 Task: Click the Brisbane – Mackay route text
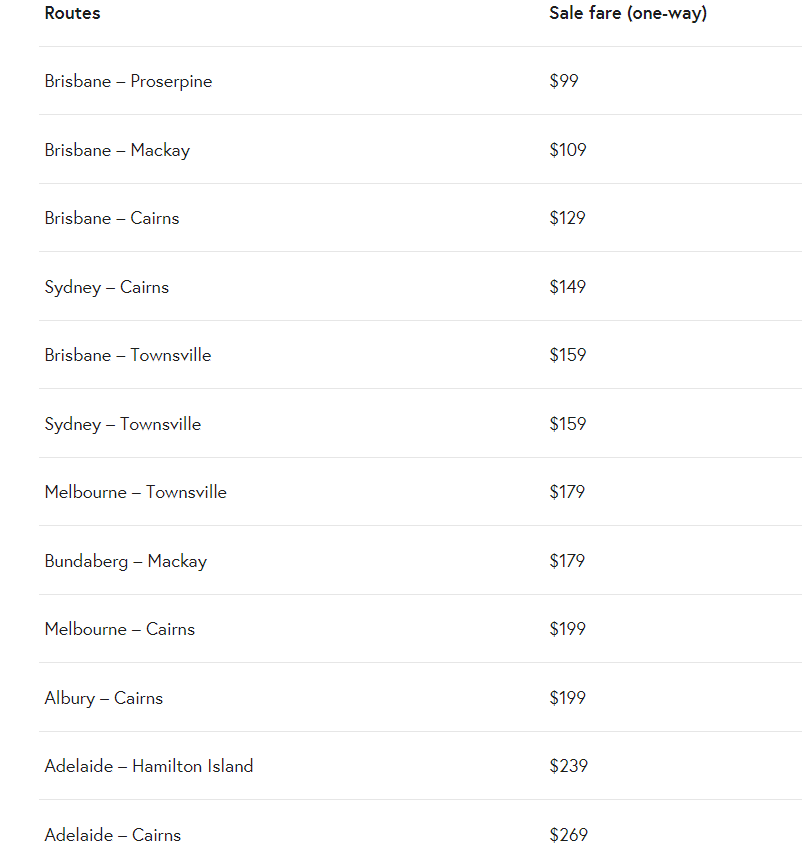pyautogui.click(x=117, y=150)
